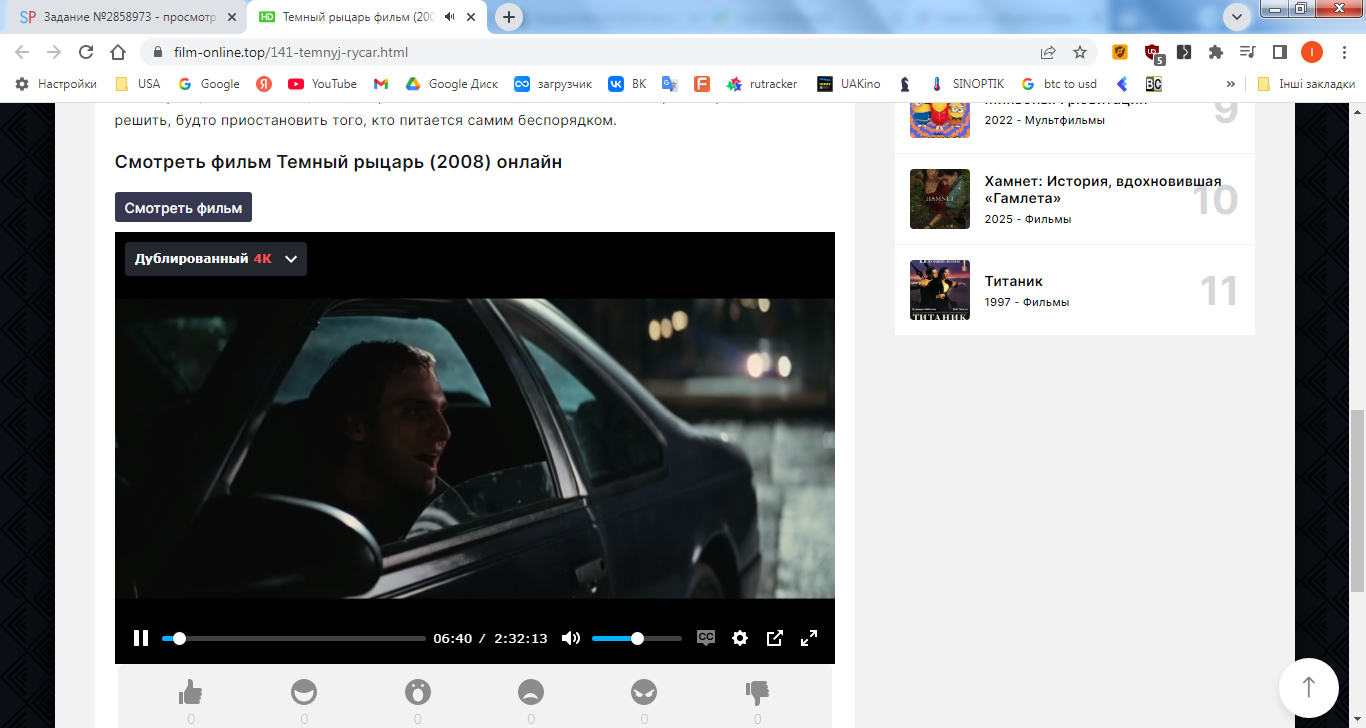This screenshot has height=728, width=1366.
Task: Share this page icon
Action: pos(1048,52)
